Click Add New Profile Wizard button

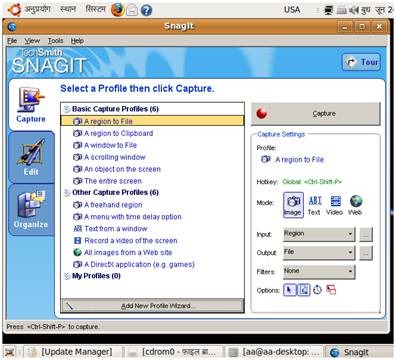pos(152,306)
